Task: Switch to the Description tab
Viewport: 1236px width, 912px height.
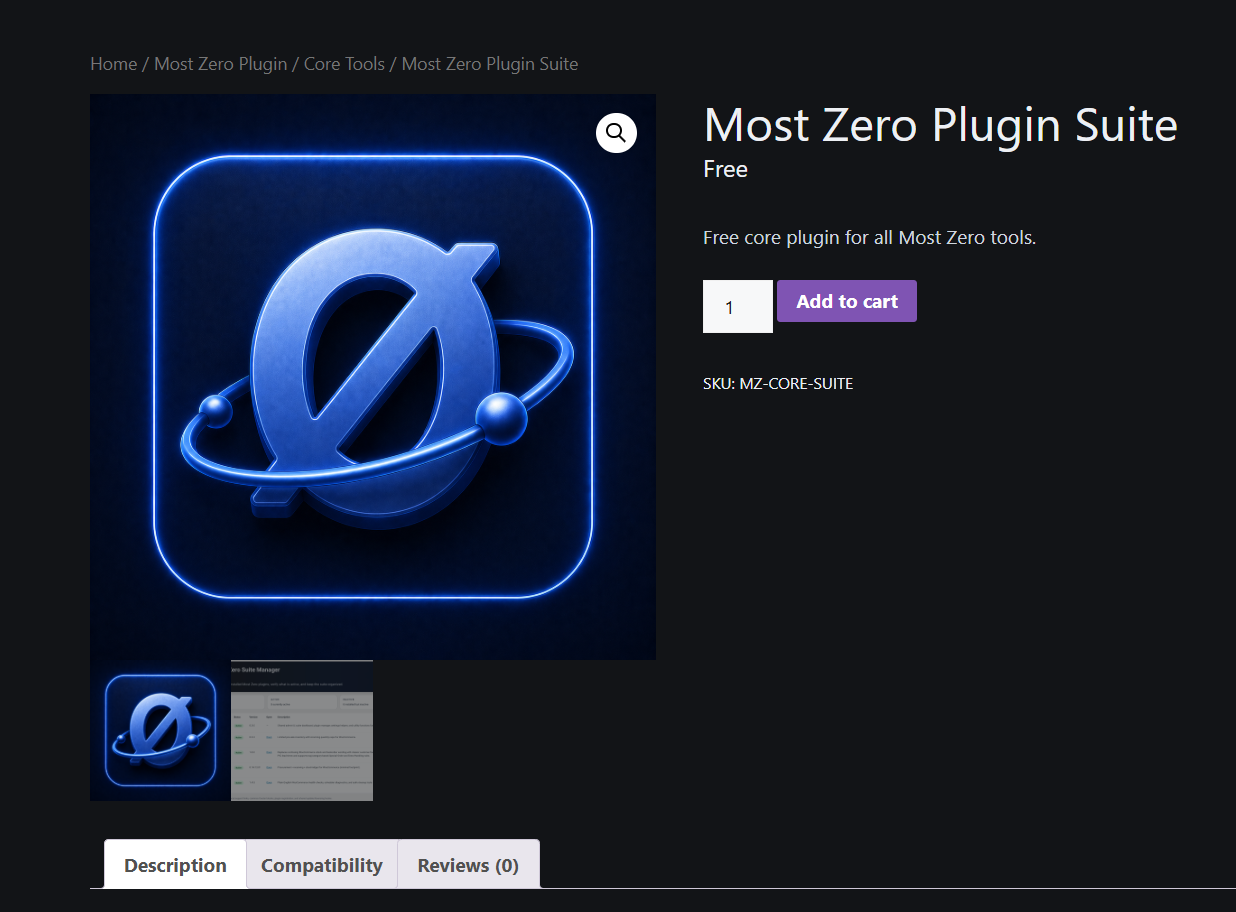Action: [175, 864]
